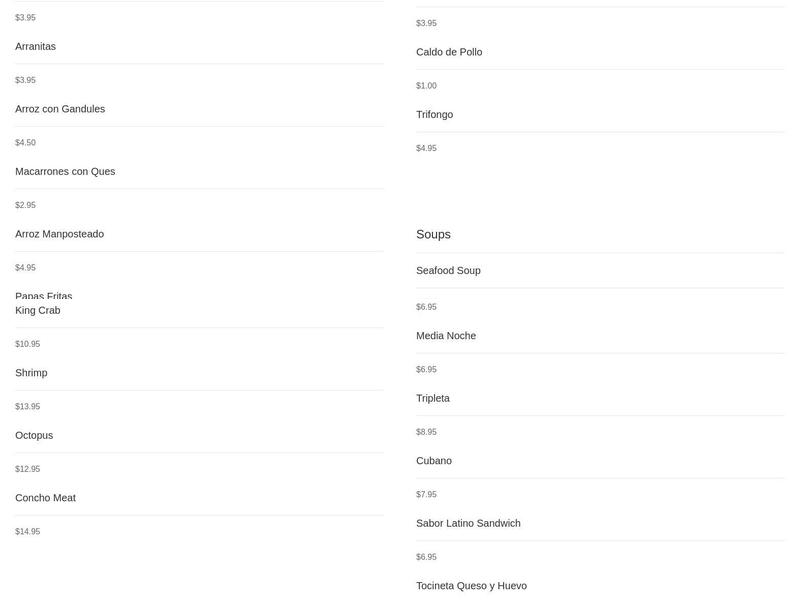Open the Macarrones con Ques item

[65, 172]
